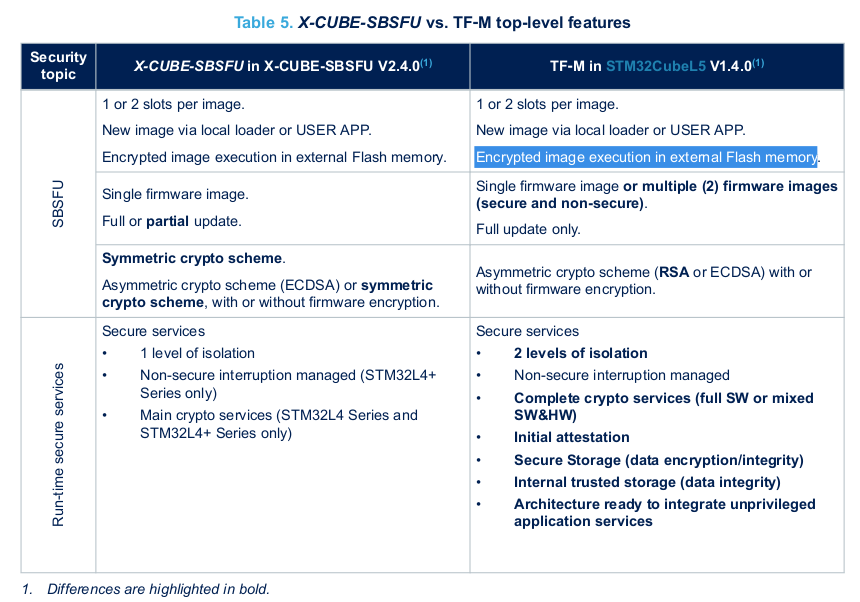This screenshot has width=860, height=602.
Task: Open the STM32CubeL5 hyperlink in header
Action: click(x=655, y=66)
